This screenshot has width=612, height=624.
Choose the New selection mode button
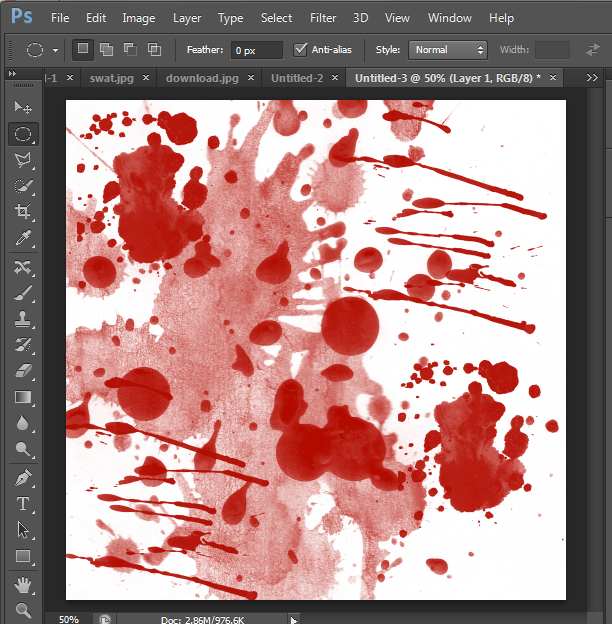pos(83,49)
